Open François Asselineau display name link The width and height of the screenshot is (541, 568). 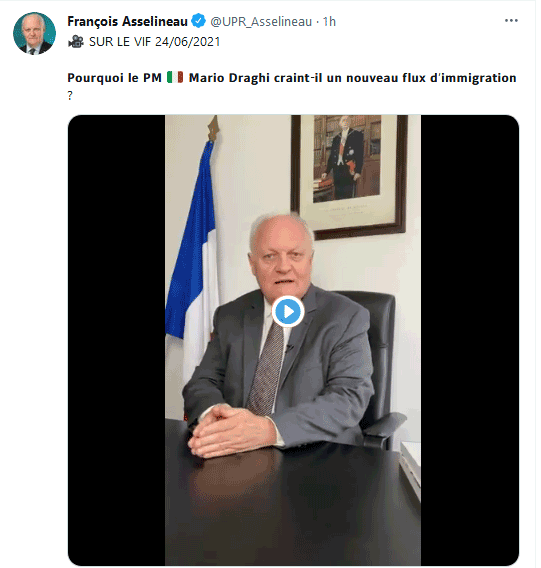tap(127, 21)
